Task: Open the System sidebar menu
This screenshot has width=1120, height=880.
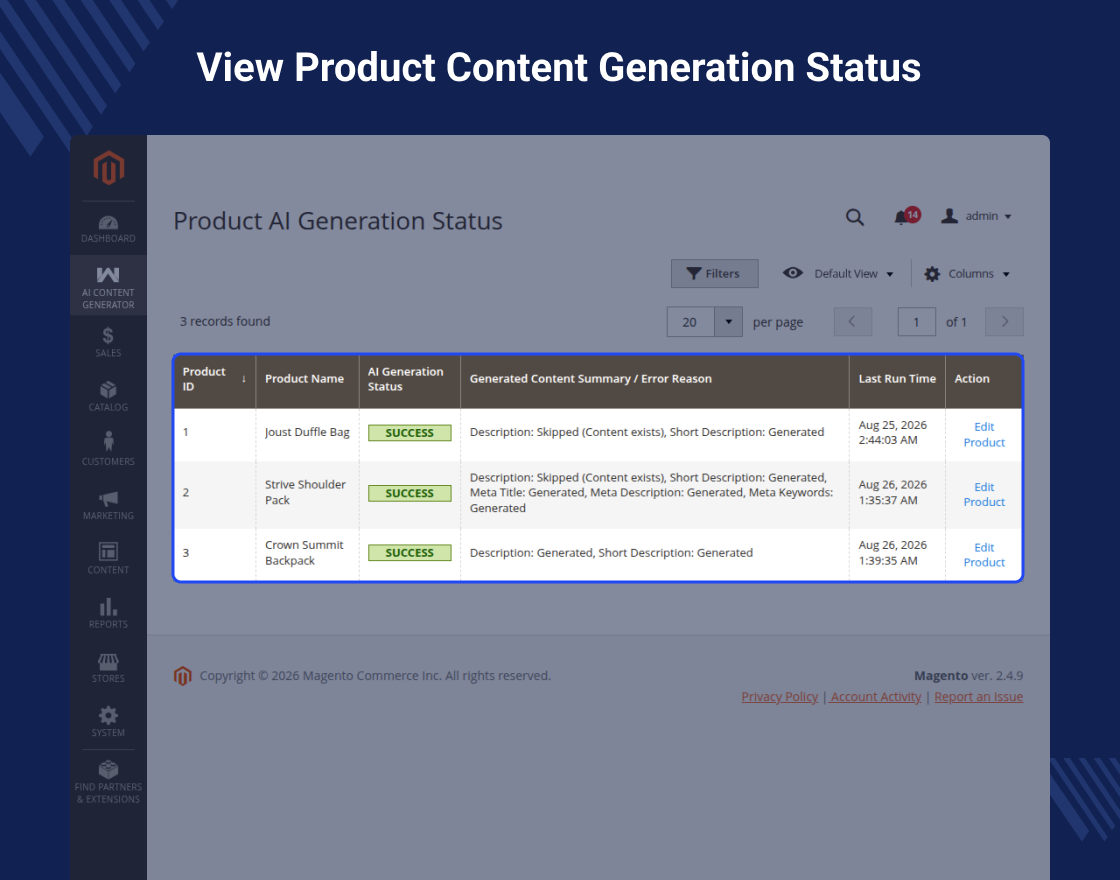Action: pos(108,721)
